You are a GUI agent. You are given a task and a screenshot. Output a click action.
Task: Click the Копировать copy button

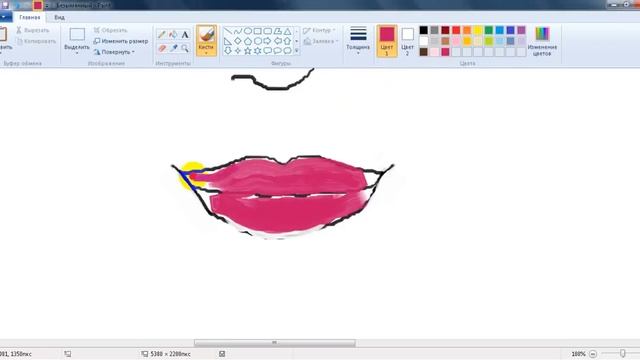(36, 41)
